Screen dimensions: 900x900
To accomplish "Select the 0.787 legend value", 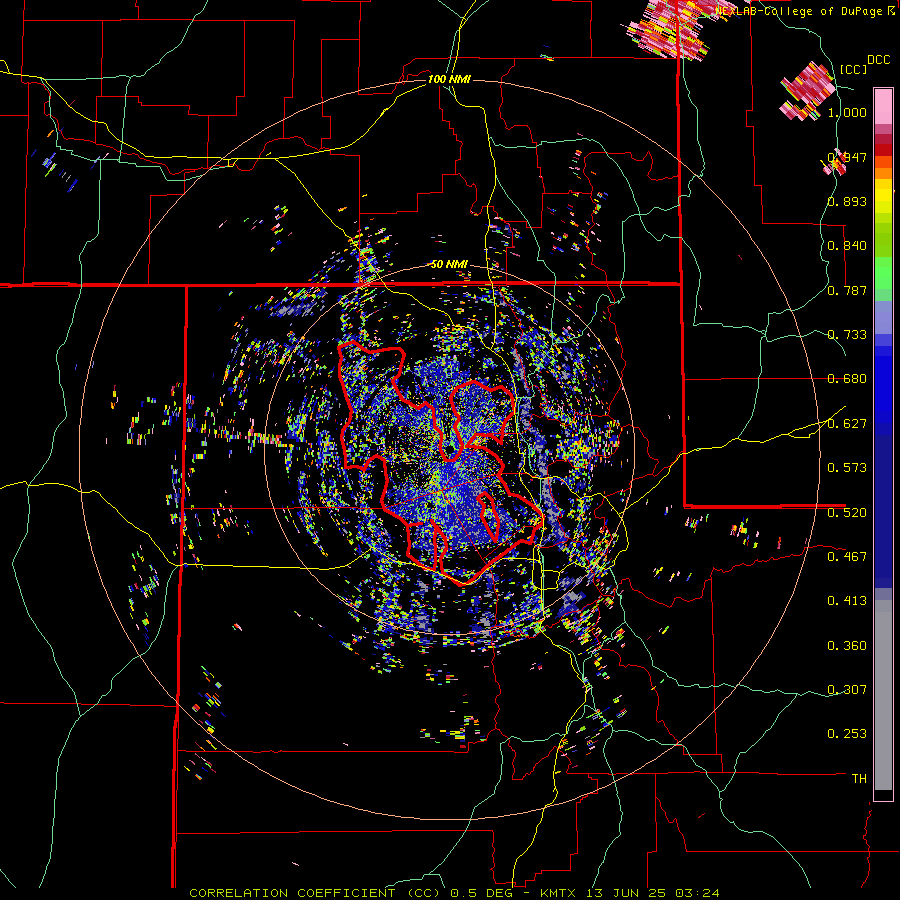I will [x=847, y=290].
